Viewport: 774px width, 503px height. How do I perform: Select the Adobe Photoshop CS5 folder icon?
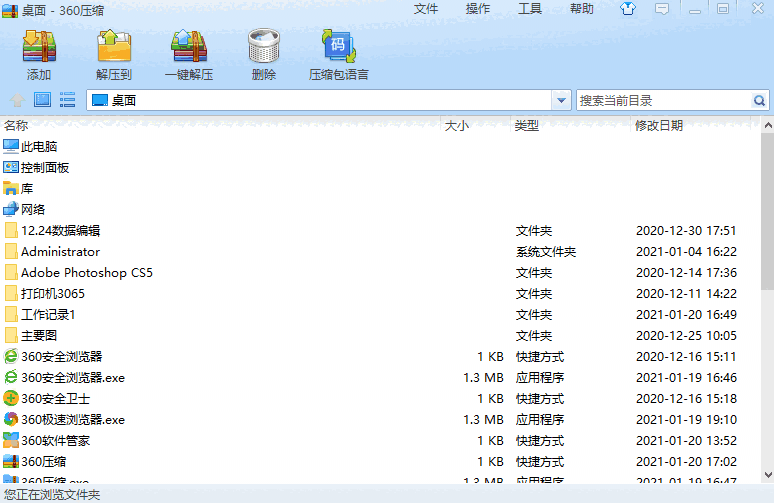click(11, 272)
